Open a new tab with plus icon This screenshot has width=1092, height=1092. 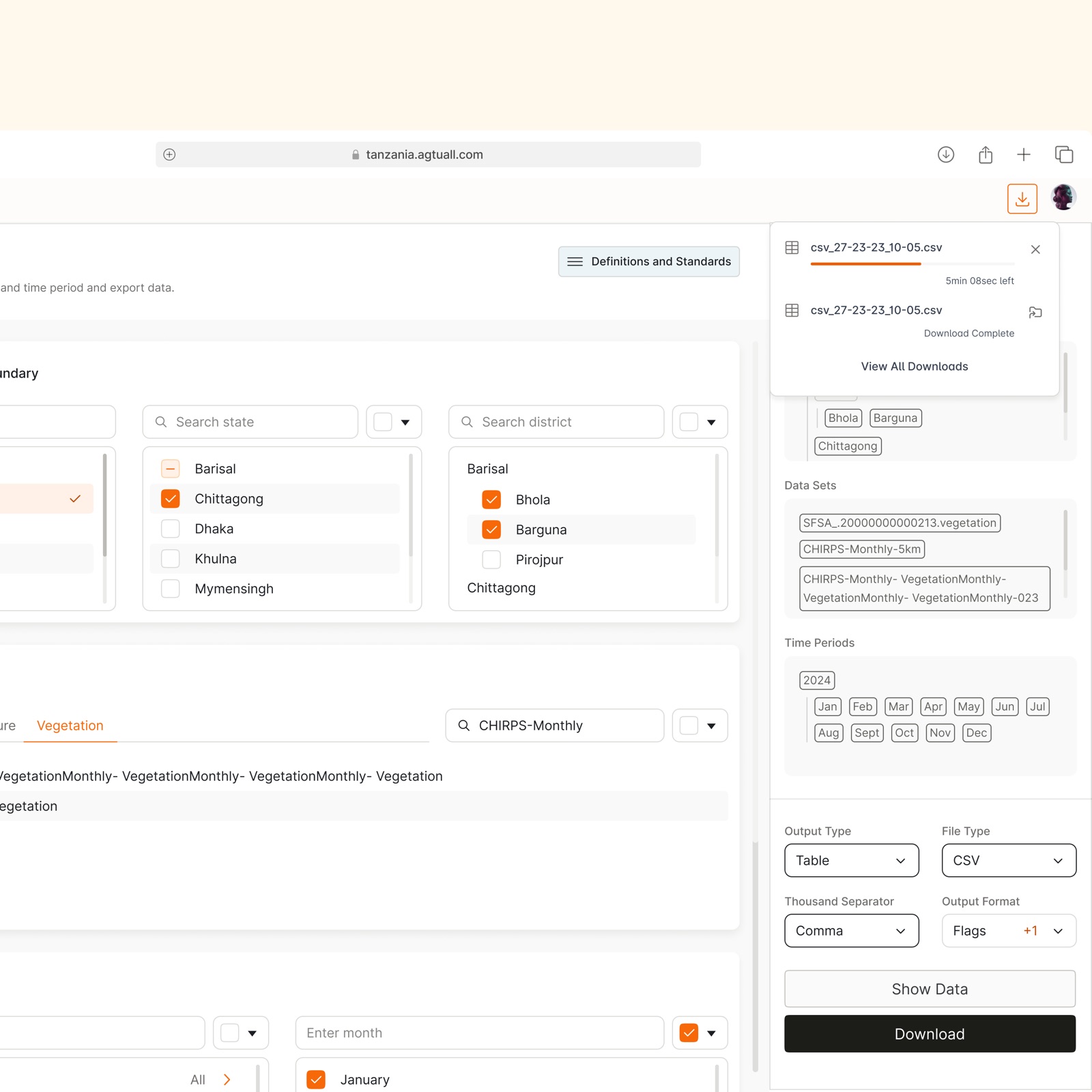(x=1023, y=155)
